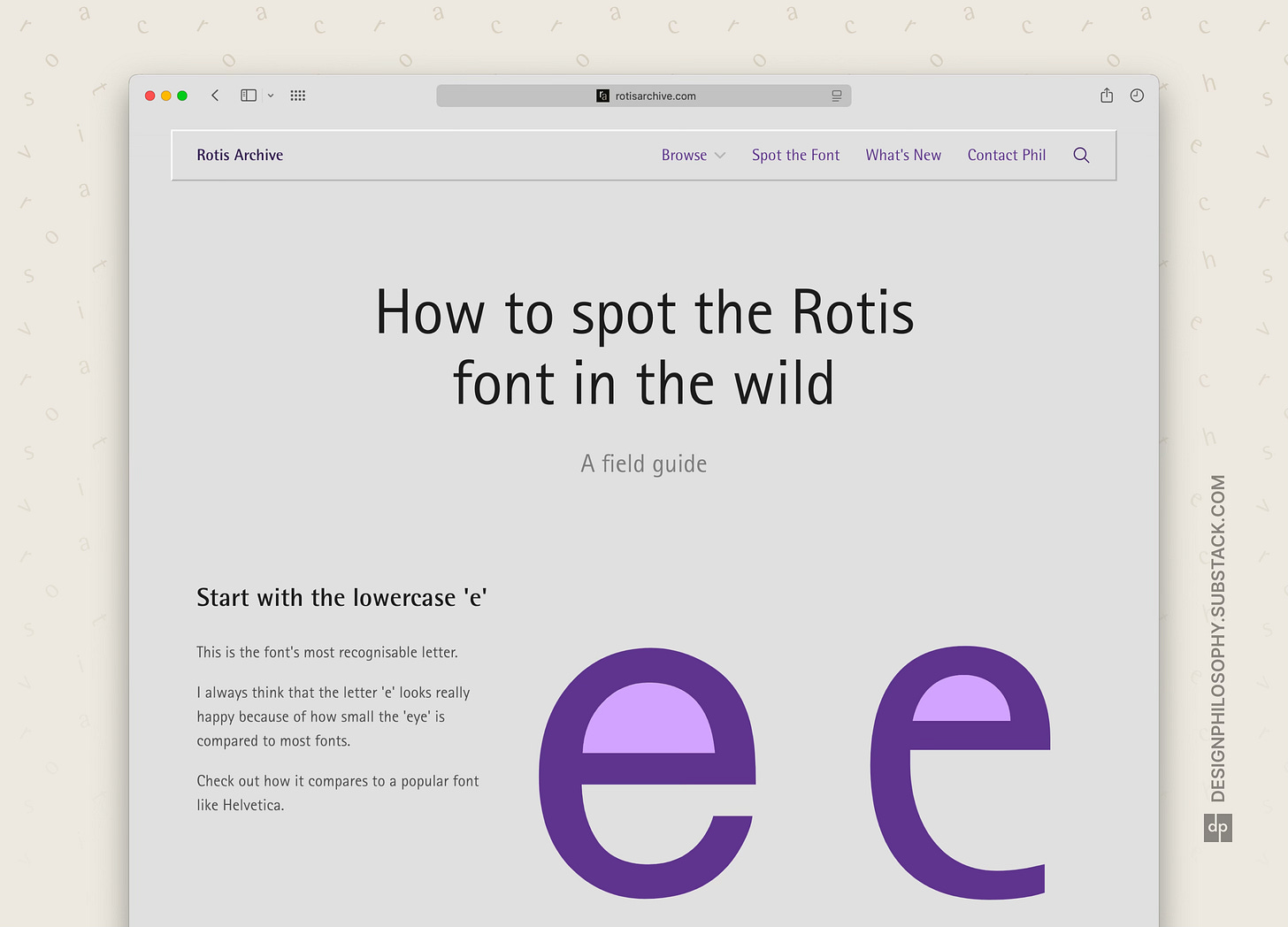Go to Spot the Font page

tap(795, 155)
